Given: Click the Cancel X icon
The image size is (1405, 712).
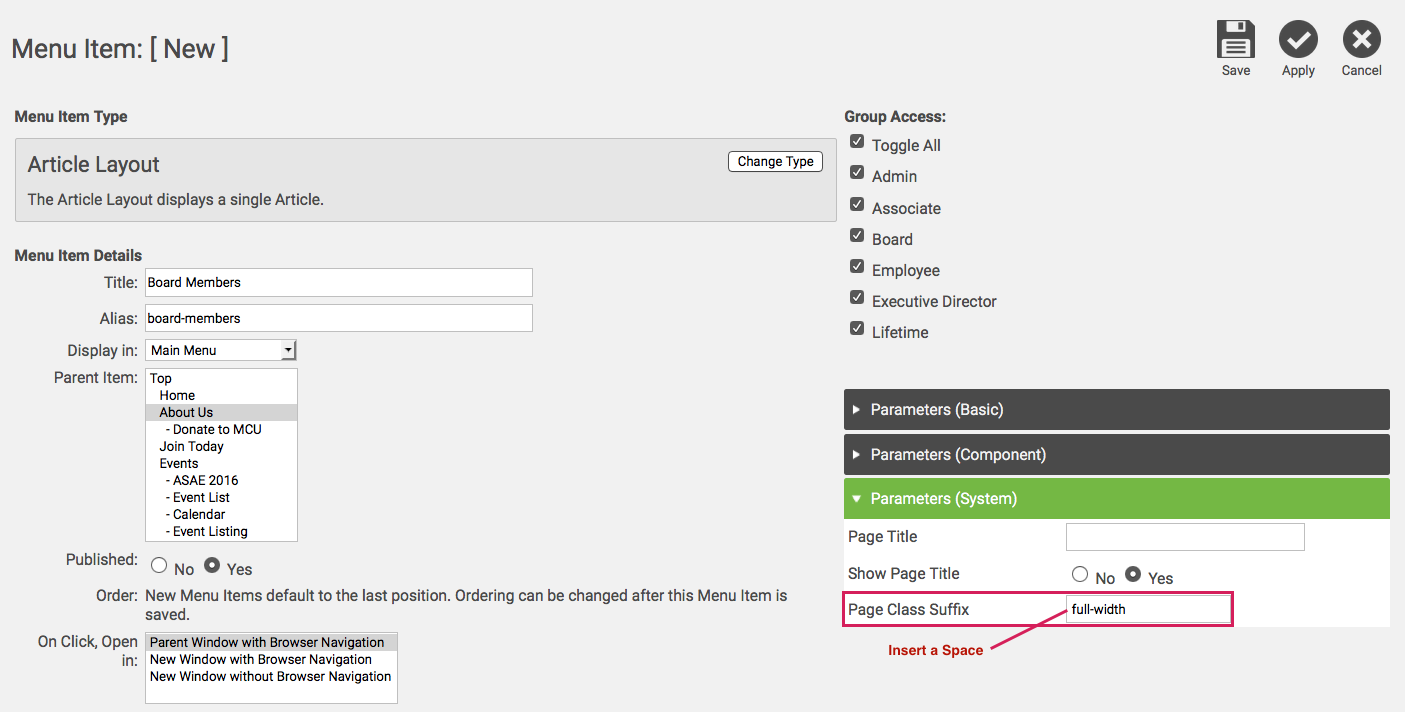Looking at the screenshot, I should tap(1361, 40).
